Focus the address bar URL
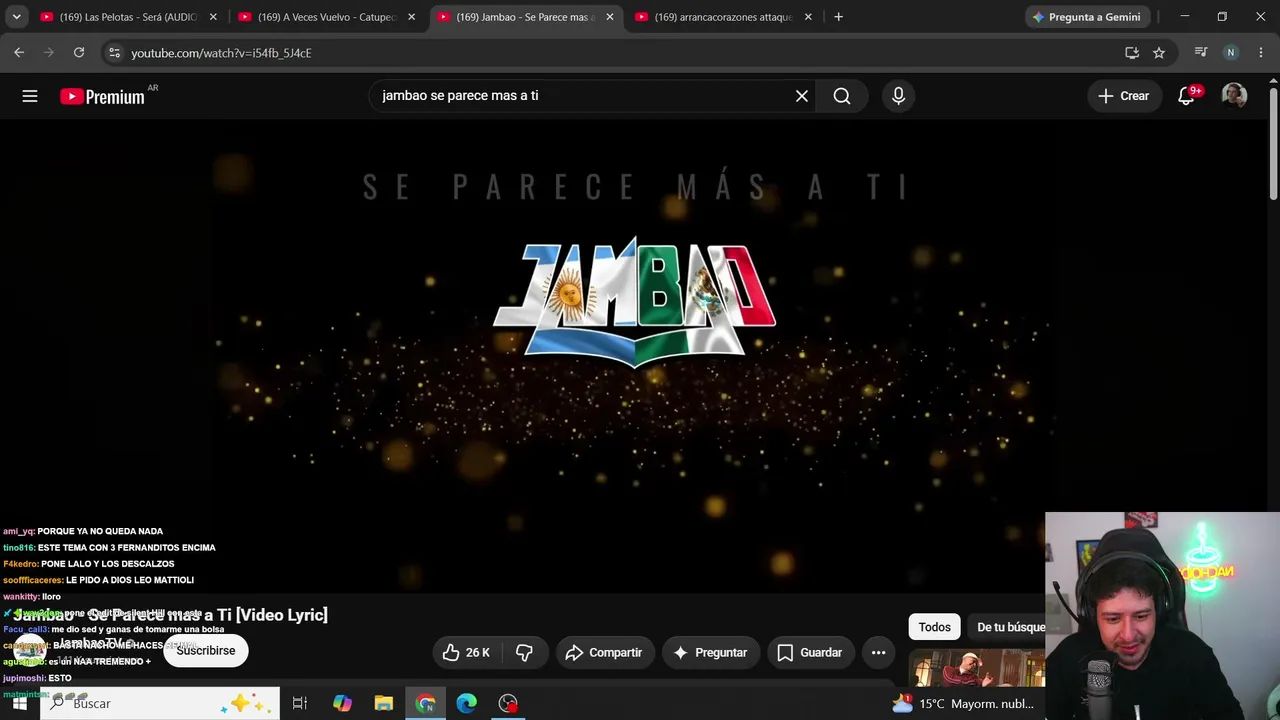Screen dimensions: 1280x720 [x=221, y=53]
